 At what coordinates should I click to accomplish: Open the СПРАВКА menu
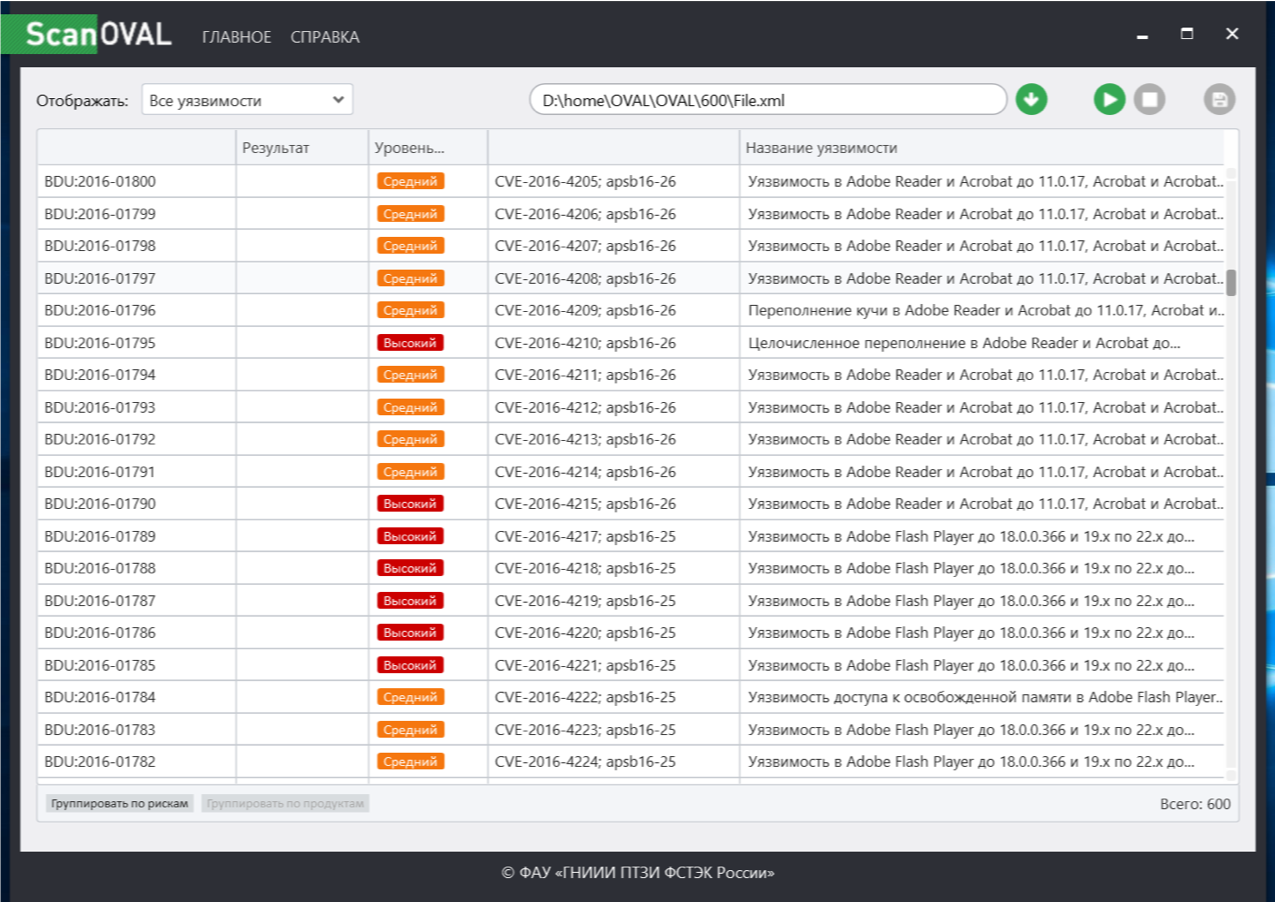[325, 37]
